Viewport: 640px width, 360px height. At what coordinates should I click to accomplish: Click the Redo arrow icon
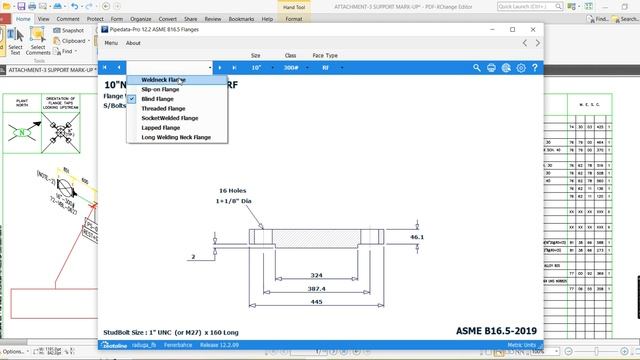89,7
